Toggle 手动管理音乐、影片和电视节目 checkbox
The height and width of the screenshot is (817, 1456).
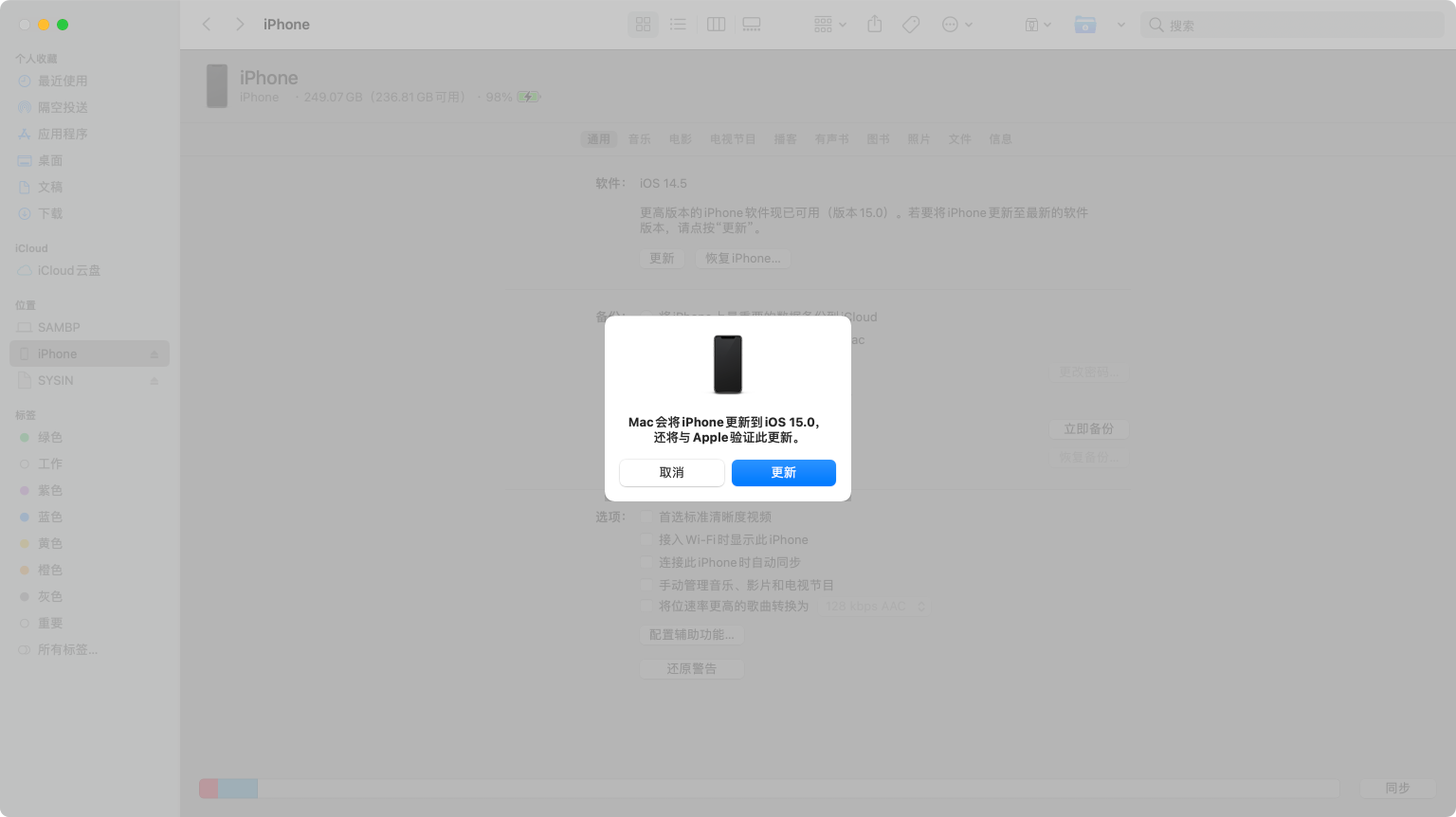[646, 586]
